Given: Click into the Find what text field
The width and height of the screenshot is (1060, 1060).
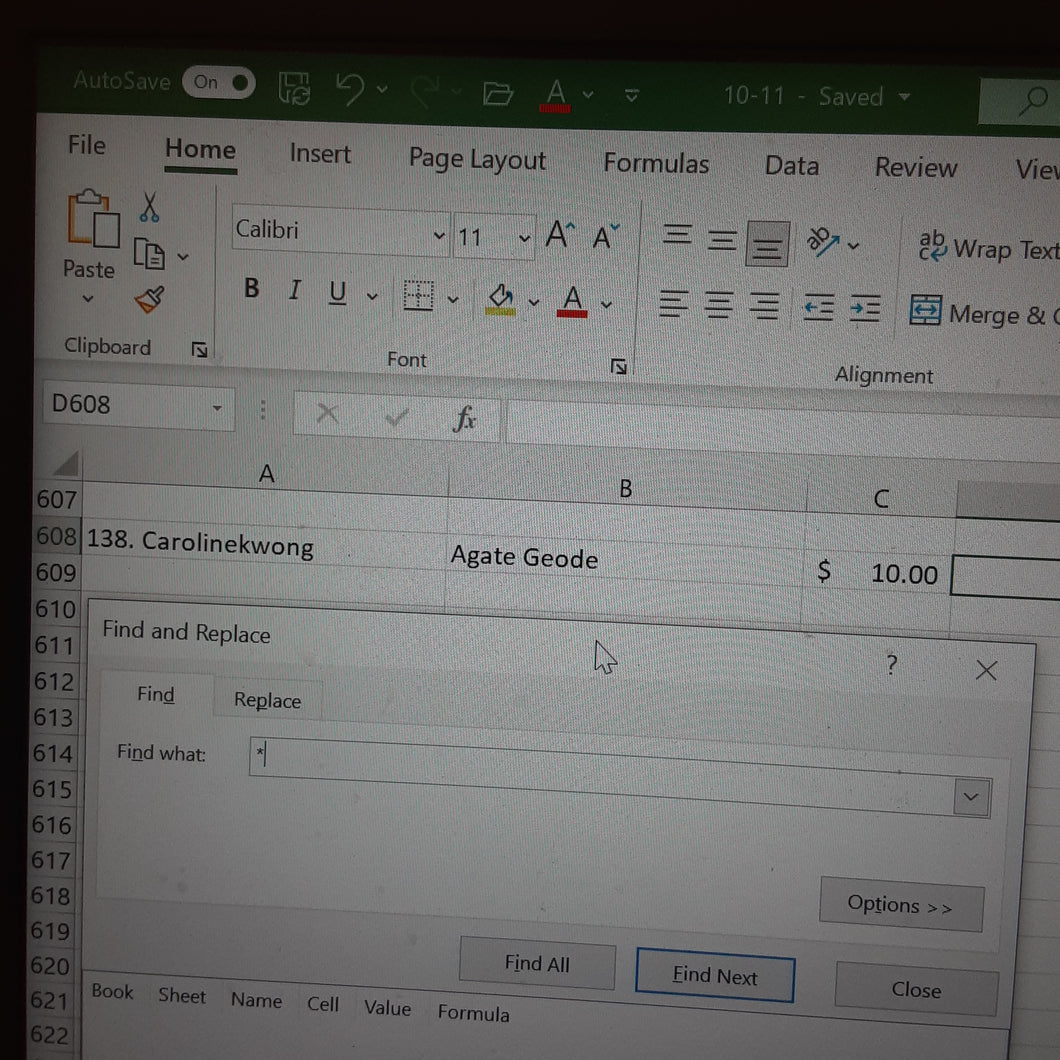Looking at the screenshot, I should [x=602, y=769].
